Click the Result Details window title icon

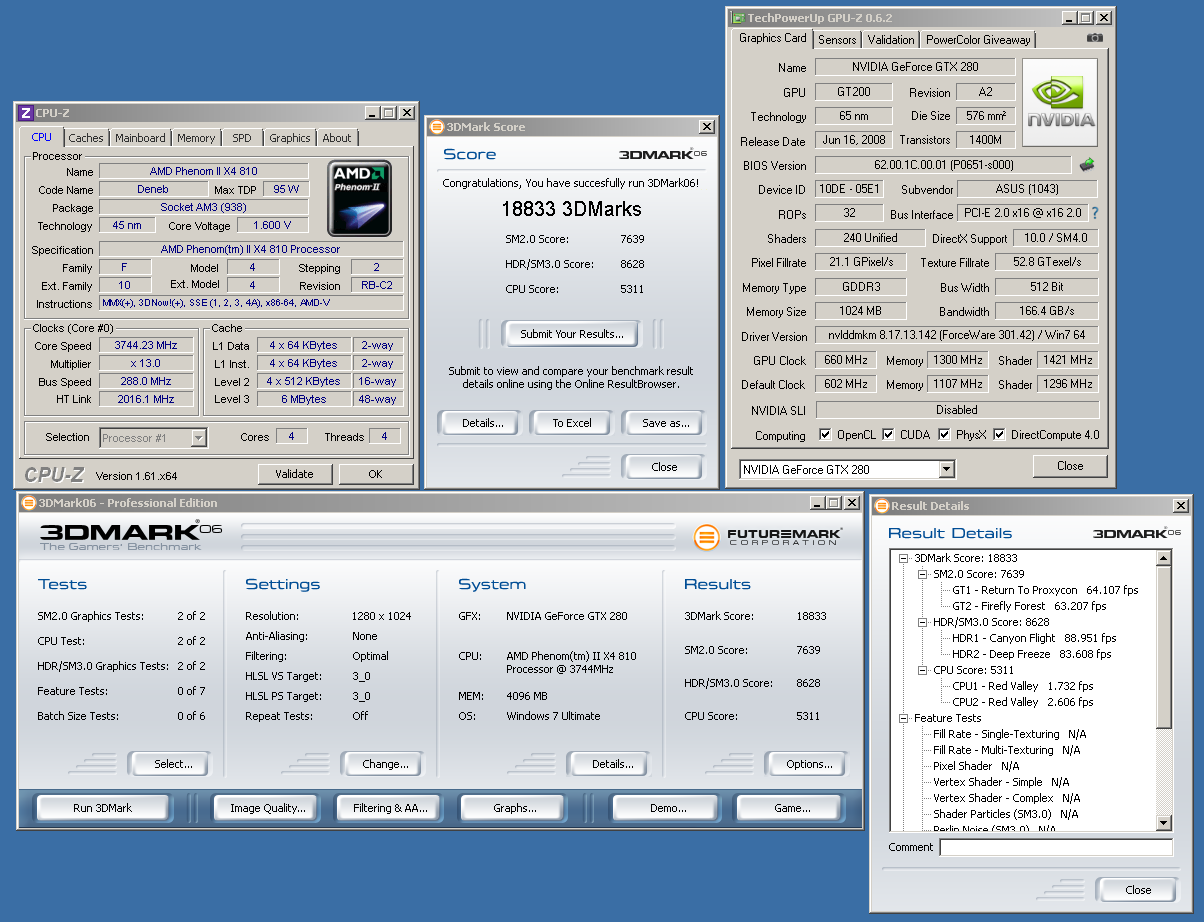[881, 506]
